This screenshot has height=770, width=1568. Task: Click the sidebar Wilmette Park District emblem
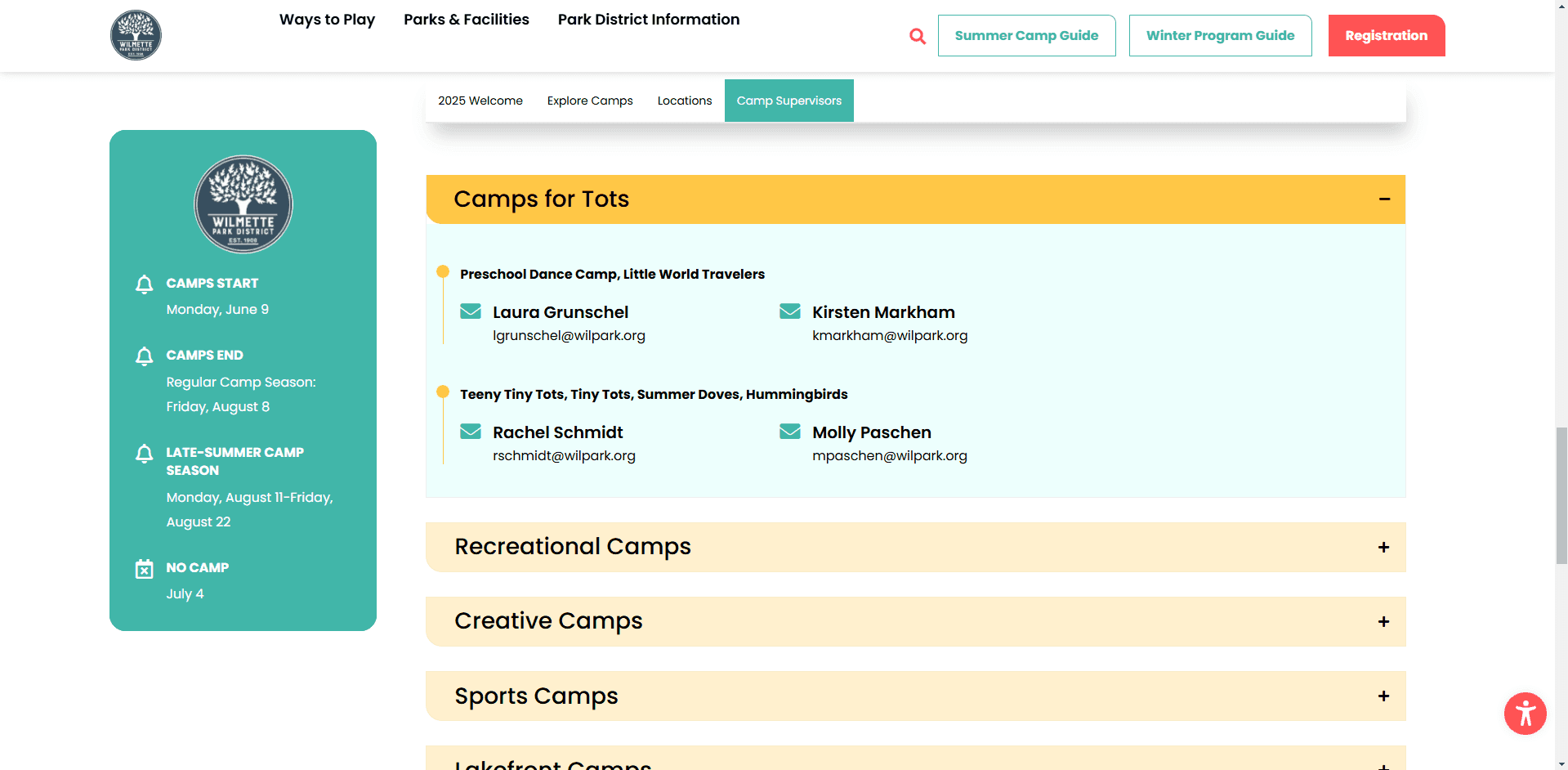click(x=243, y=204)
